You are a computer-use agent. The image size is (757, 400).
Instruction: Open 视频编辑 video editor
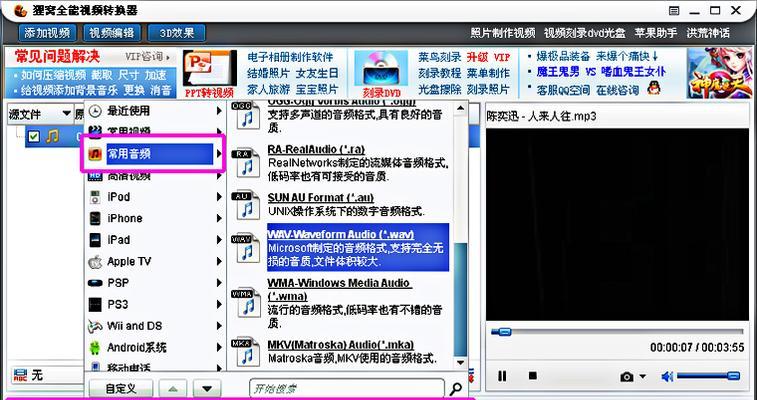tap(112, 33)
